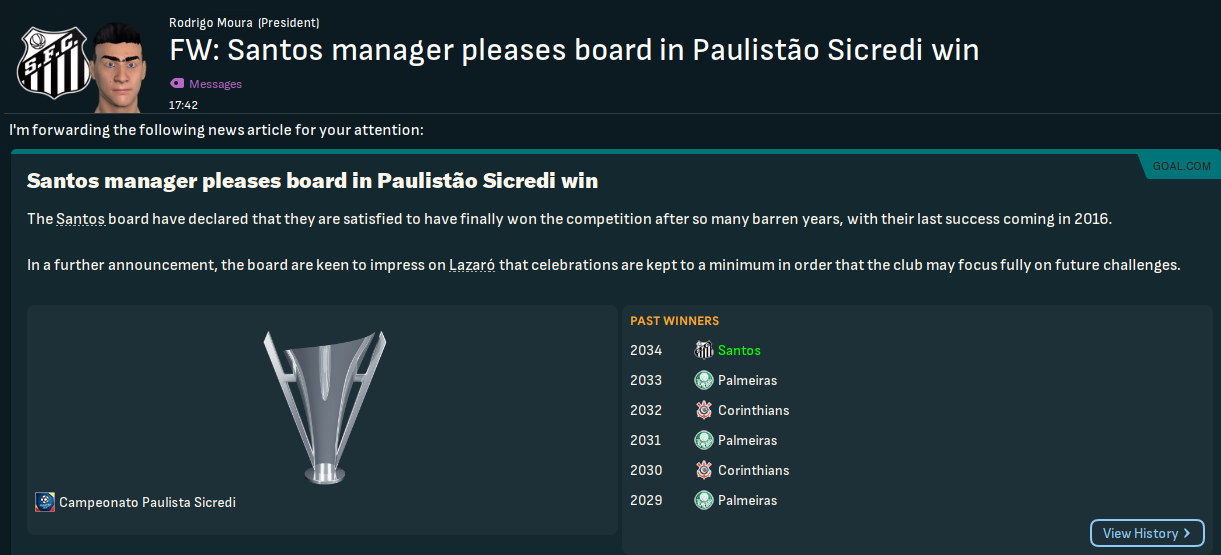Select Santos, the 2034 past winner
The height and width of the screenshot is (555, 1221).
739,350
